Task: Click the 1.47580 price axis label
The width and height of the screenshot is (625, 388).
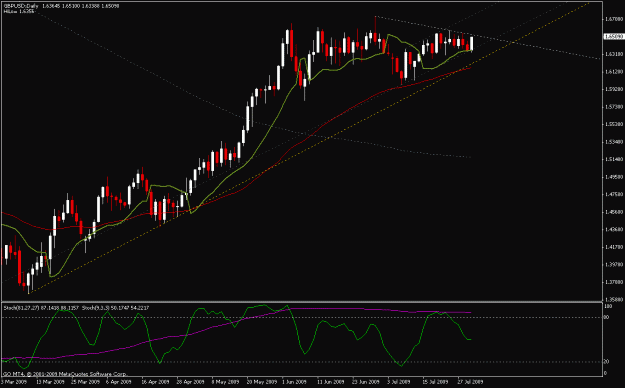Action: pos(614,194)
